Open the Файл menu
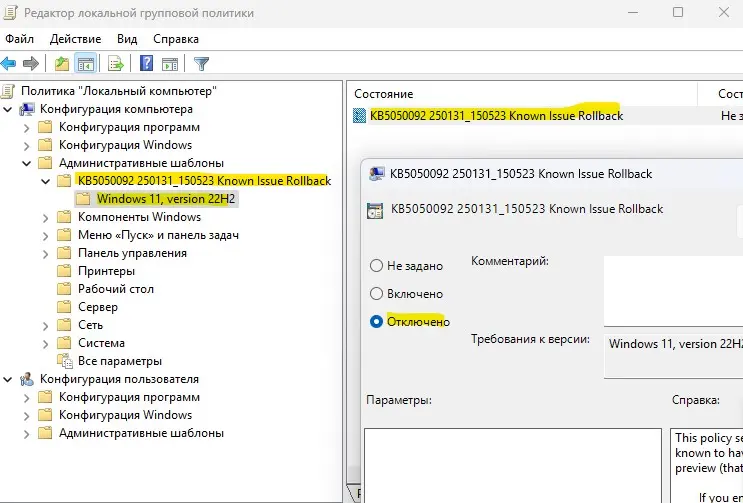 [19, 39]
